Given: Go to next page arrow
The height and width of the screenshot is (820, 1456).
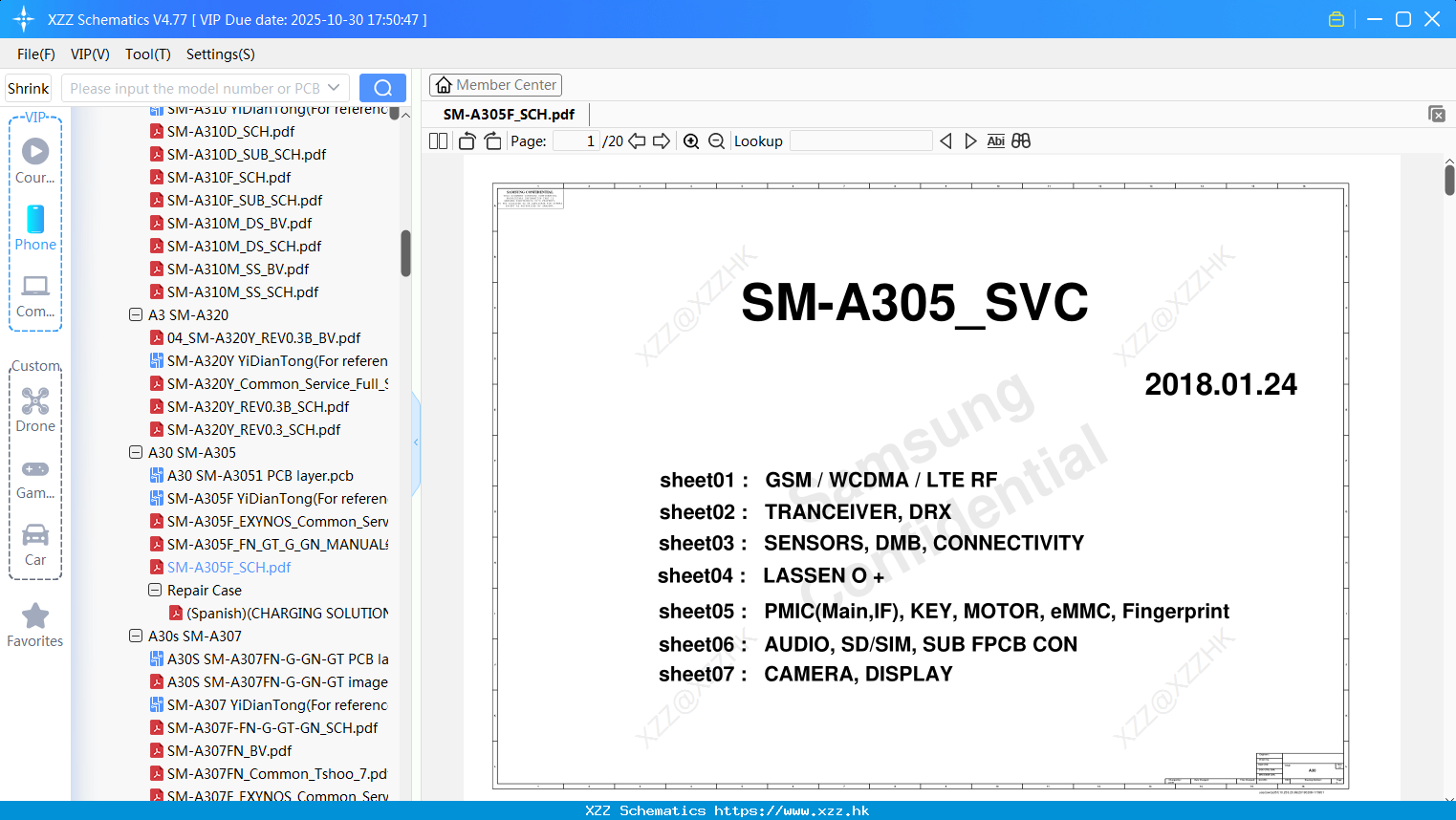Looking at the screenshot, I should pyautogui.click(x=662, y=141).
